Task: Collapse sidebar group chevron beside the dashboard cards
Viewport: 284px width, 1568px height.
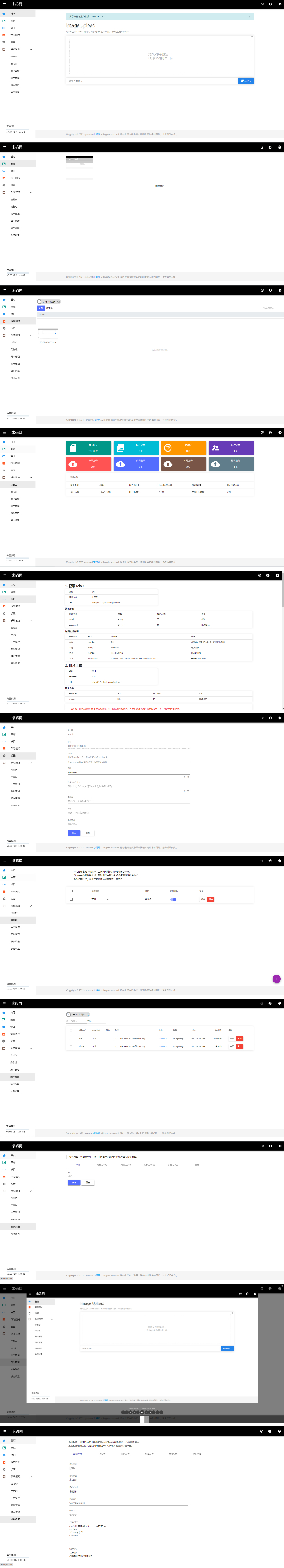Action: (31, 478)
